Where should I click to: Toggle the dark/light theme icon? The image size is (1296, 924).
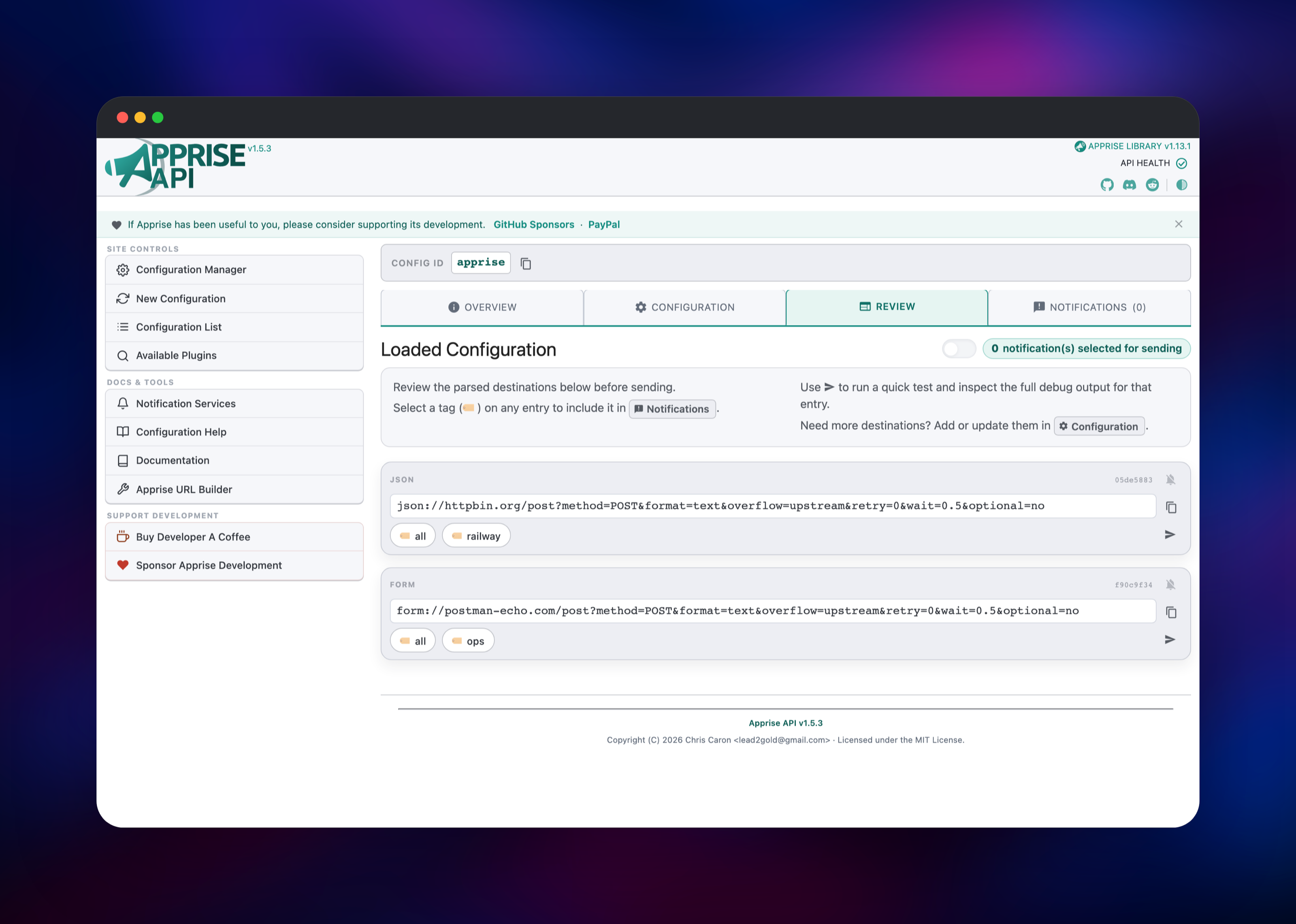pyautogui.click(x=1182, y=185)
